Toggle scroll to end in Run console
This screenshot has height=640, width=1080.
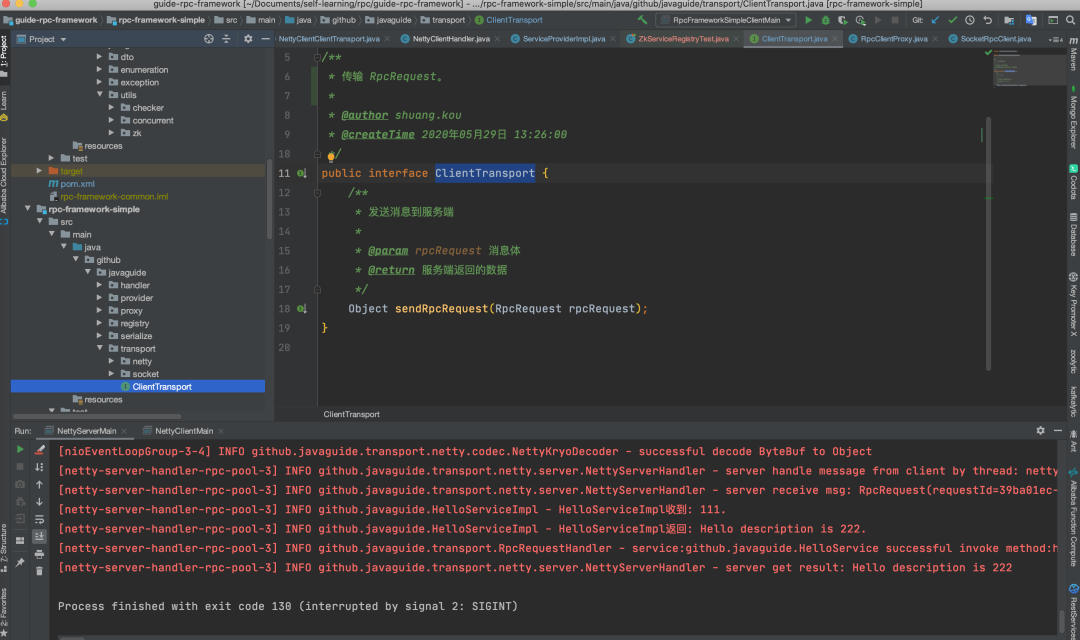tap(39, 536)
